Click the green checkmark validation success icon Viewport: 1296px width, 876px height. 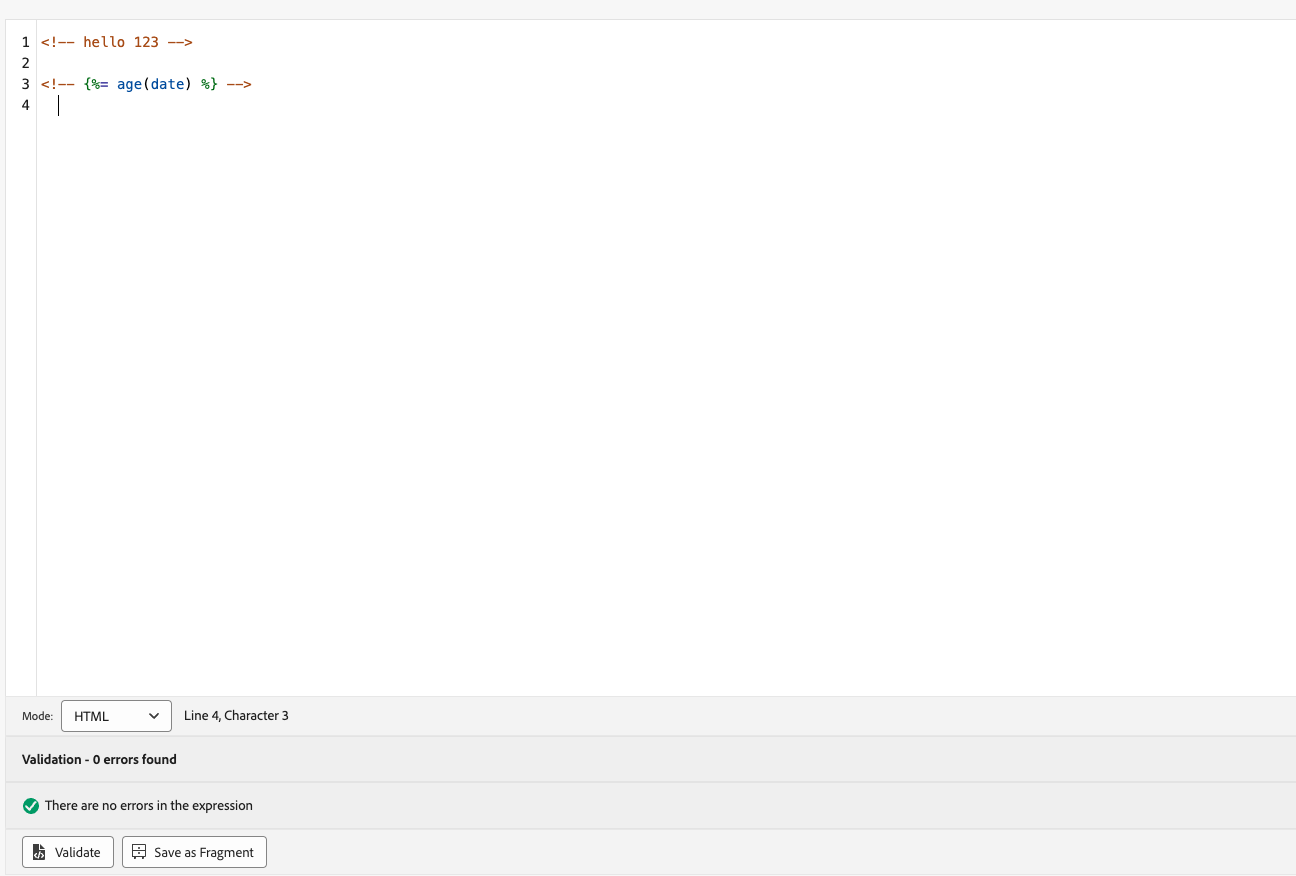click(x=30, y=805)
